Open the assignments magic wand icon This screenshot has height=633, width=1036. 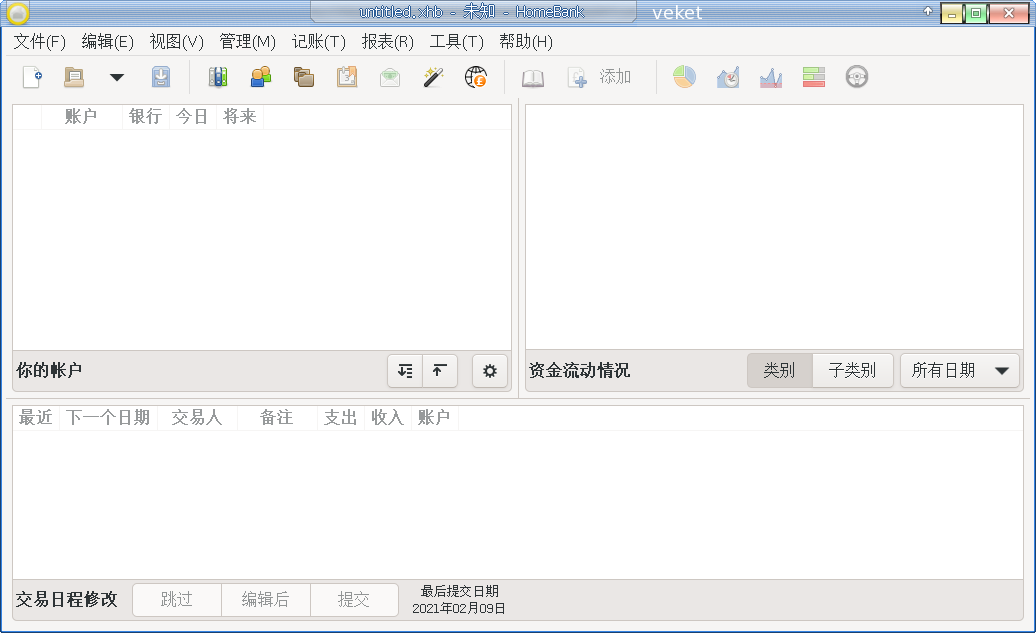click(433, 77)
